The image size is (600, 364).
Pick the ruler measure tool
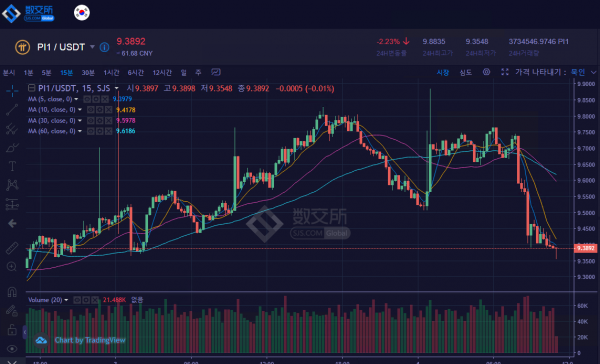12,248
